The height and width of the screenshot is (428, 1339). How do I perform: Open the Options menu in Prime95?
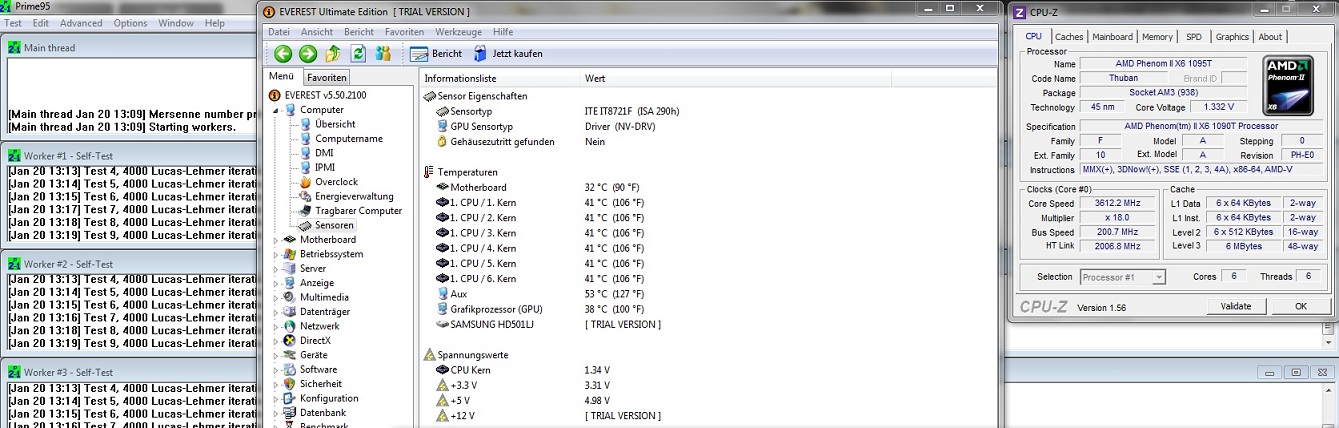(x=130, y=23)
